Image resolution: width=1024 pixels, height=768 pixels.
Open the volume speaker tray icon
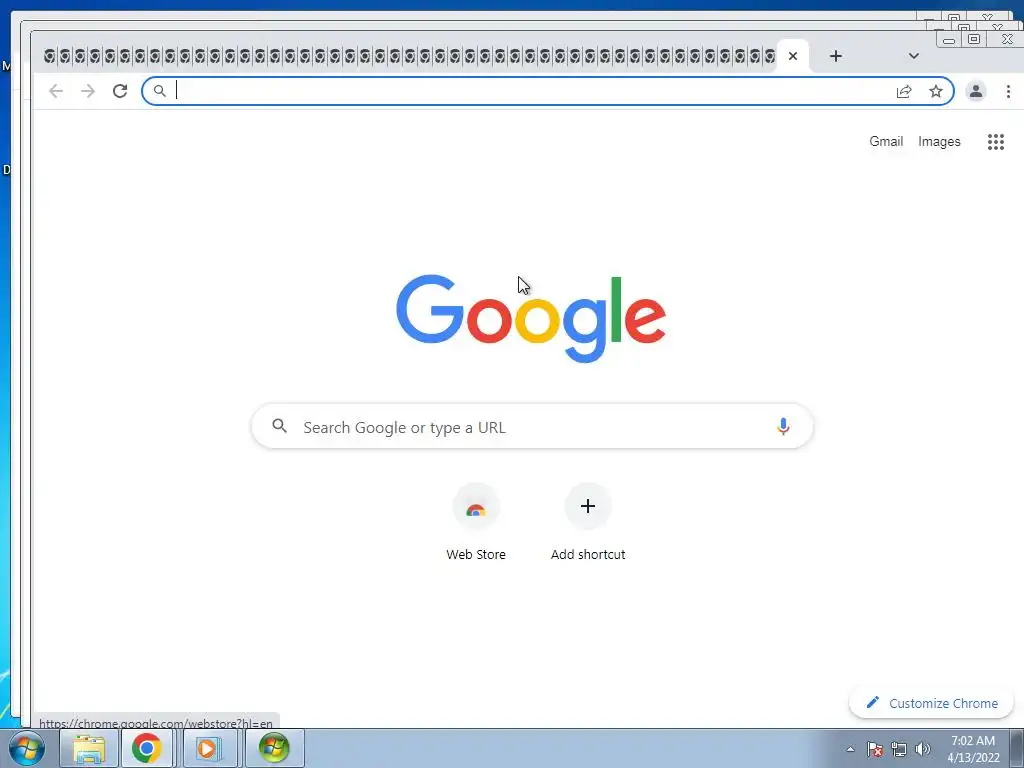click(x=923, y=749)
